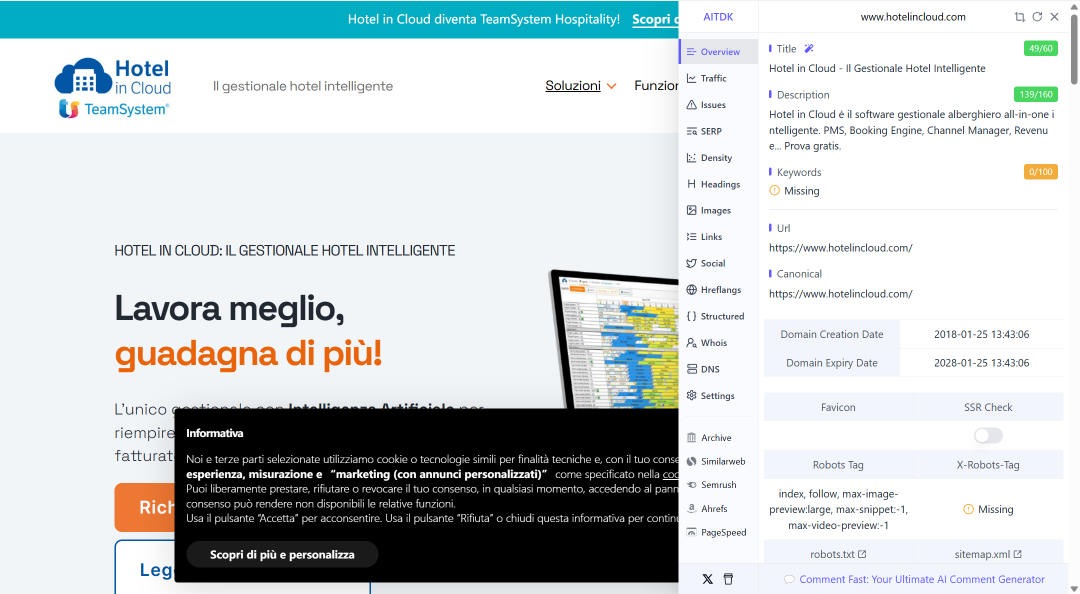
Task: Click the Domain Creation Date value
Action: point(982,334)
